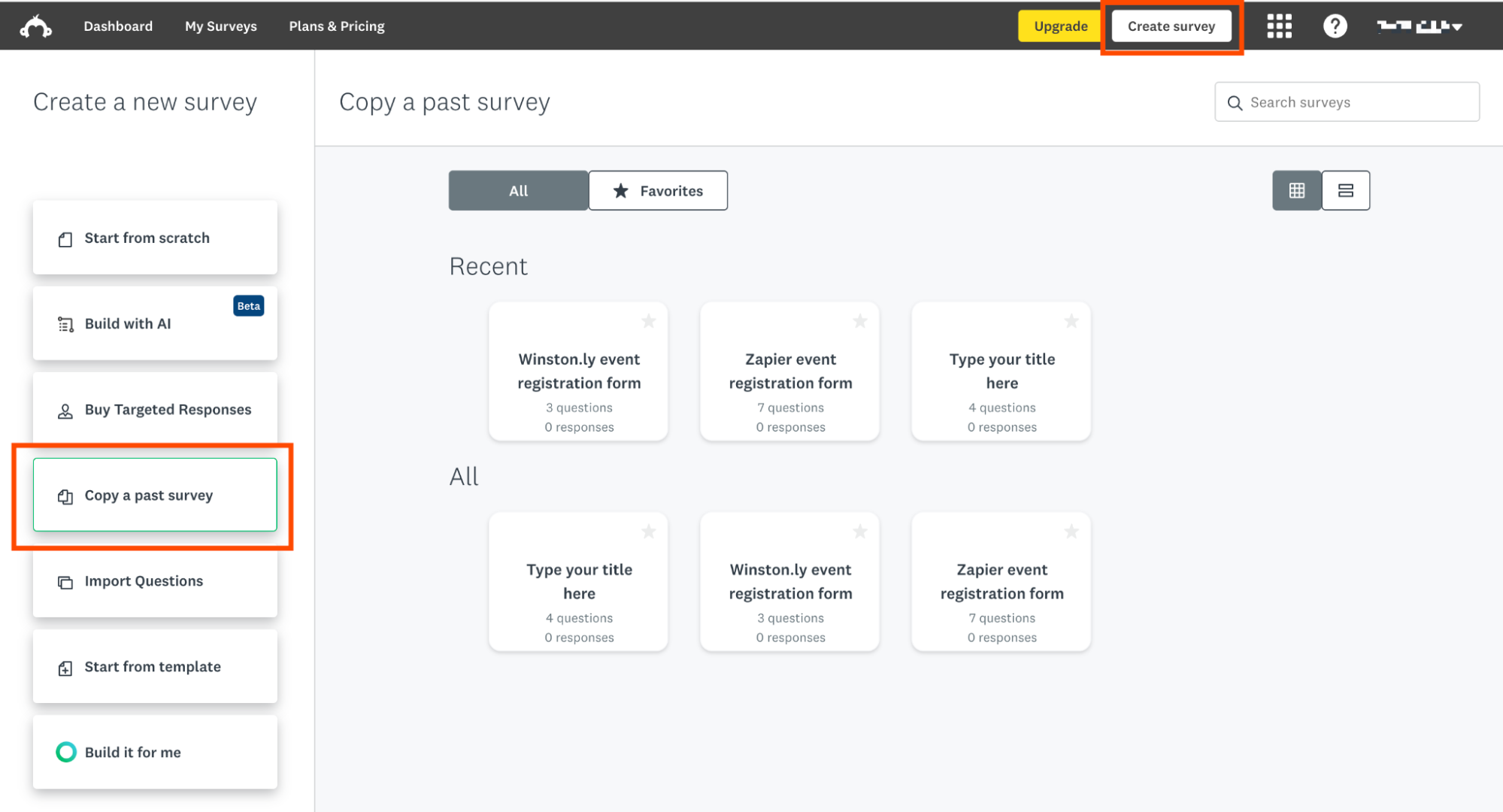The width and height of the screenshot is (1503, 812).
Task: Click the Import Questions icon
Action: (65, 583)
